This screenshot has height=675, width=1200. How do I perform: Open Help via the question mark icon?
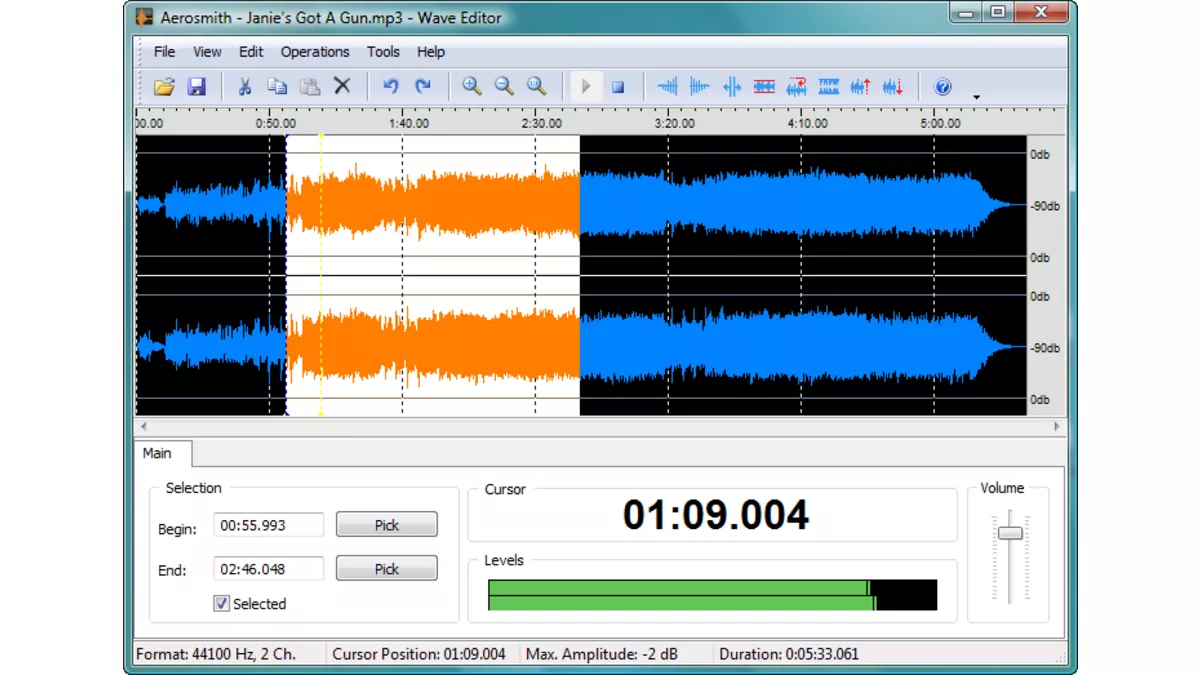(942, 86)
